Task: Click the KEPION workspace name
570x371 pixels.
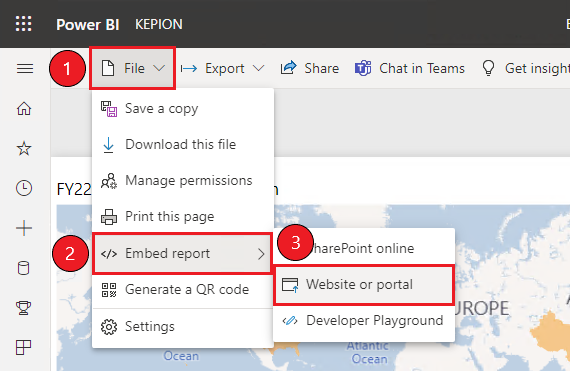Action: (x=159, y=24)
